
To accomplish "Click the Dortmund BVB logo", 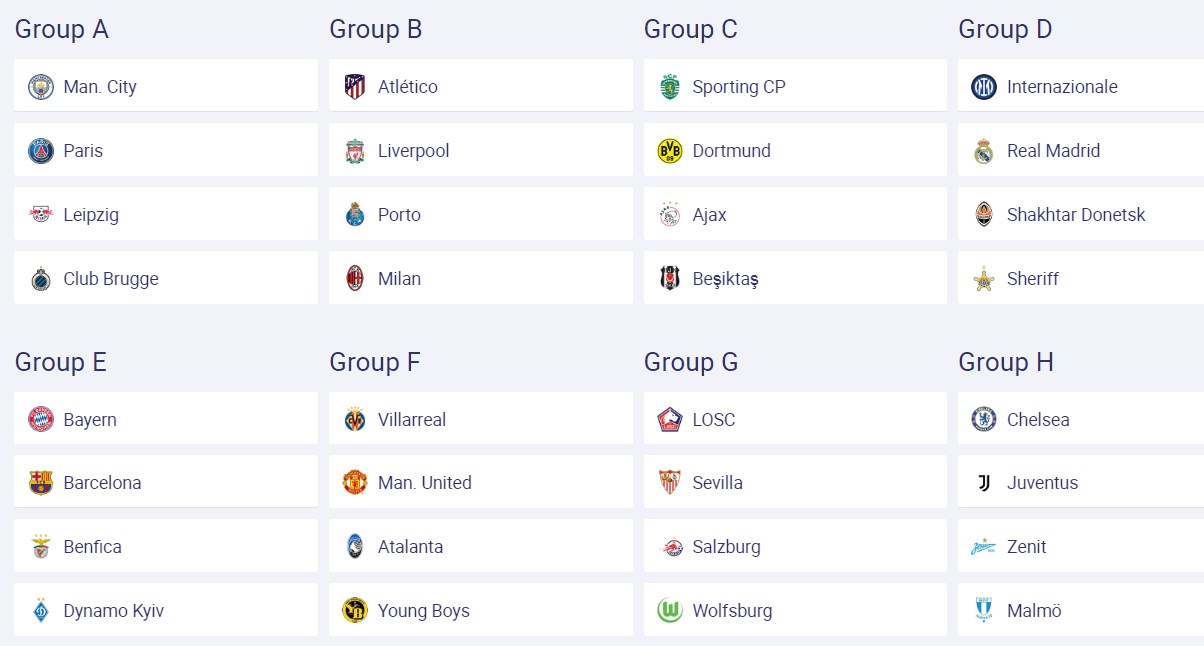I will tap(670, 151).
